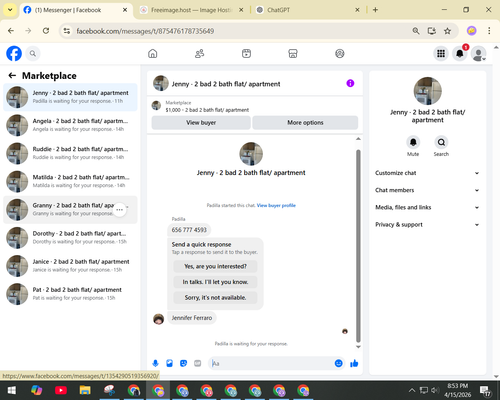Image resolution: width=500 pixels, height=400 pixels.
Task: Open the View buyer profile link
Action: (276, 205)
